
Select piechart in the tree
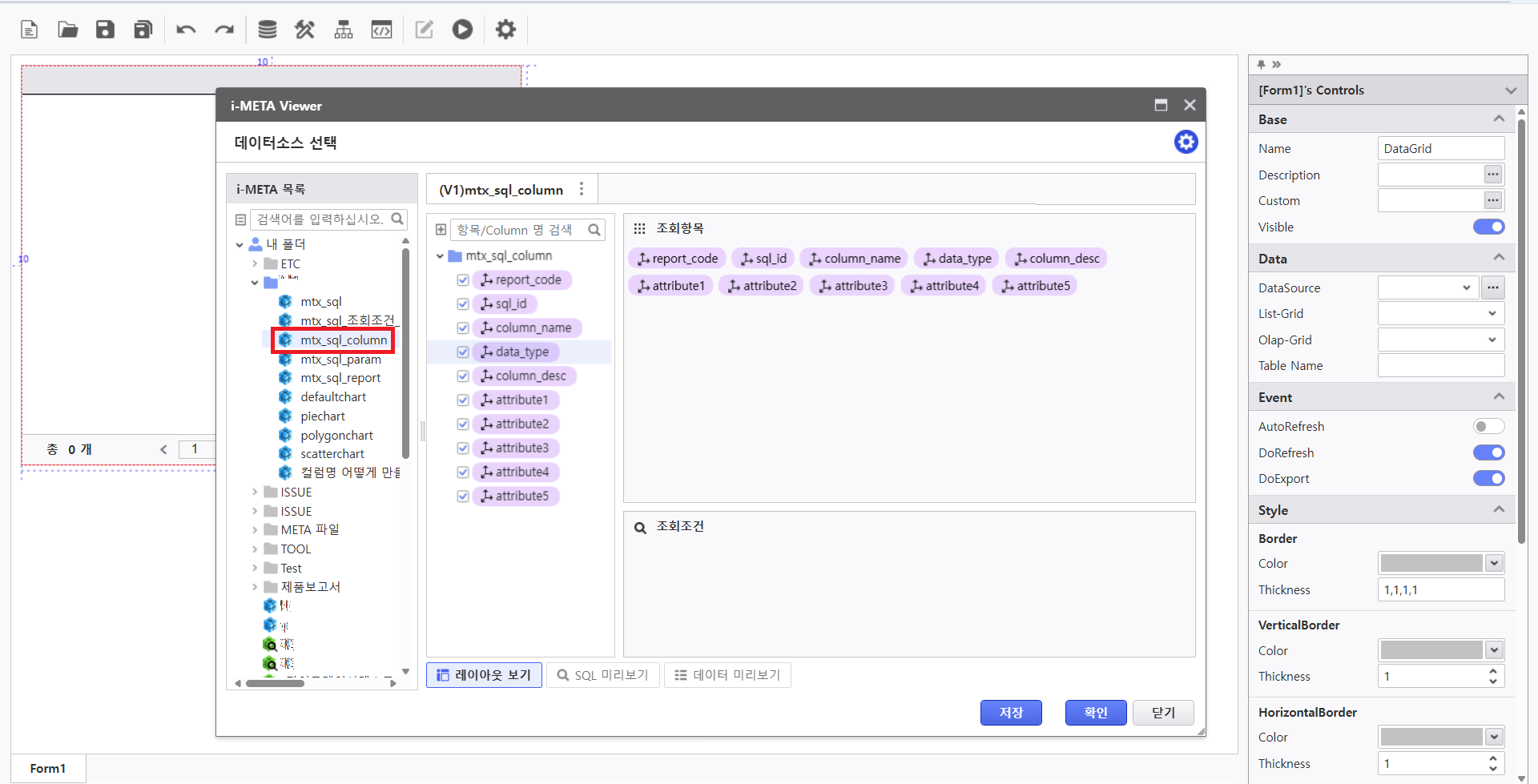click(x=323, y=416)
